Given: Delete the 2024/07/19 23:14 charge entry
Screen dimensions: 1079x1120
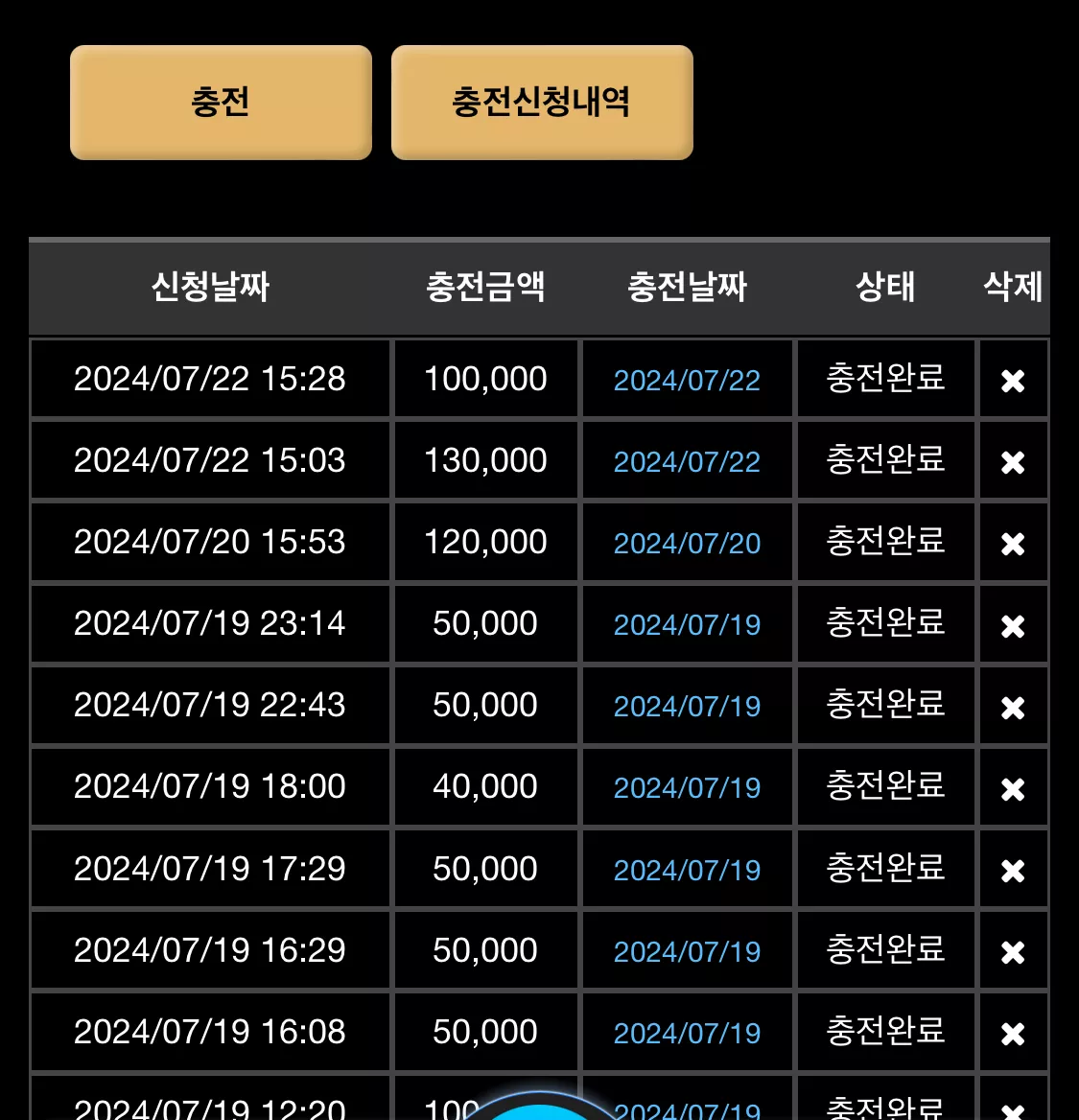Looking at the screenshot, I should point(1013,626).
